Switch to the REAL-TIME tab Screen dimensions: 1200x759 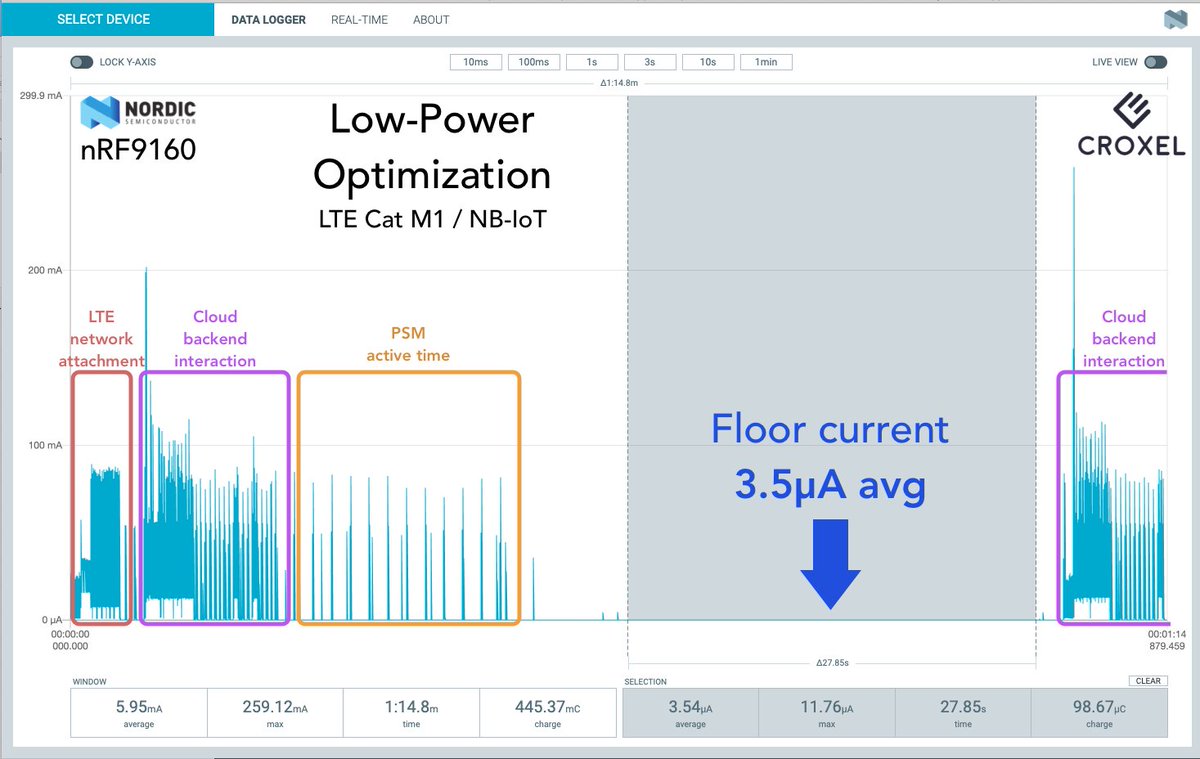pyautogui.click(x=359, y=20)
